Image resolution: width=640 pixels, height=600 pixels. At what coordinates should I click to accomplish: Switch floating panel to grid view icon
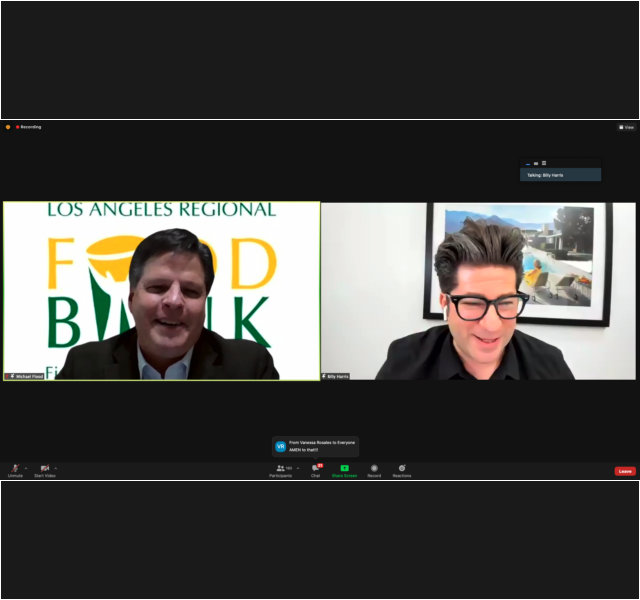click(544, 163)
